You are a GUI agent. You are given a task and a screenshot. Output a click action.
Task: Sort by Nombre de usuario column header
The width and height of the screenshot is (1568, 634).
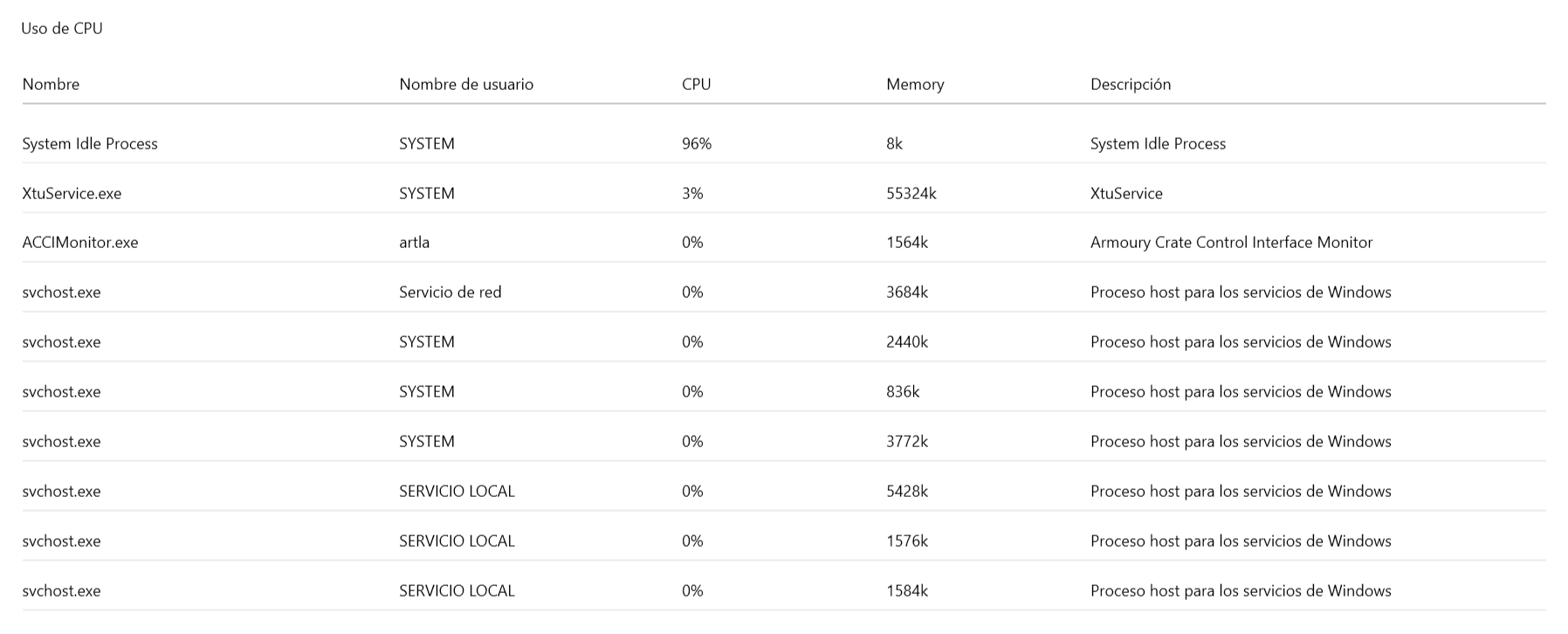pyautogui.click(x=466, y=85)
